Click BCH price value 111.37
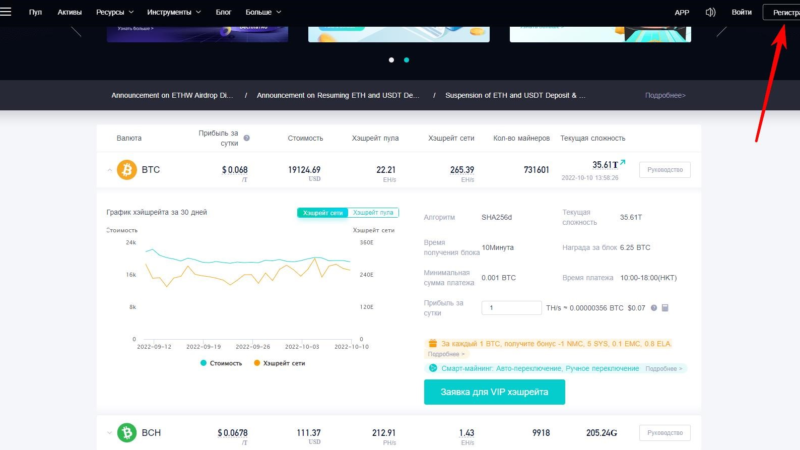This screenshot has width=800, height=450. [309, 433]
